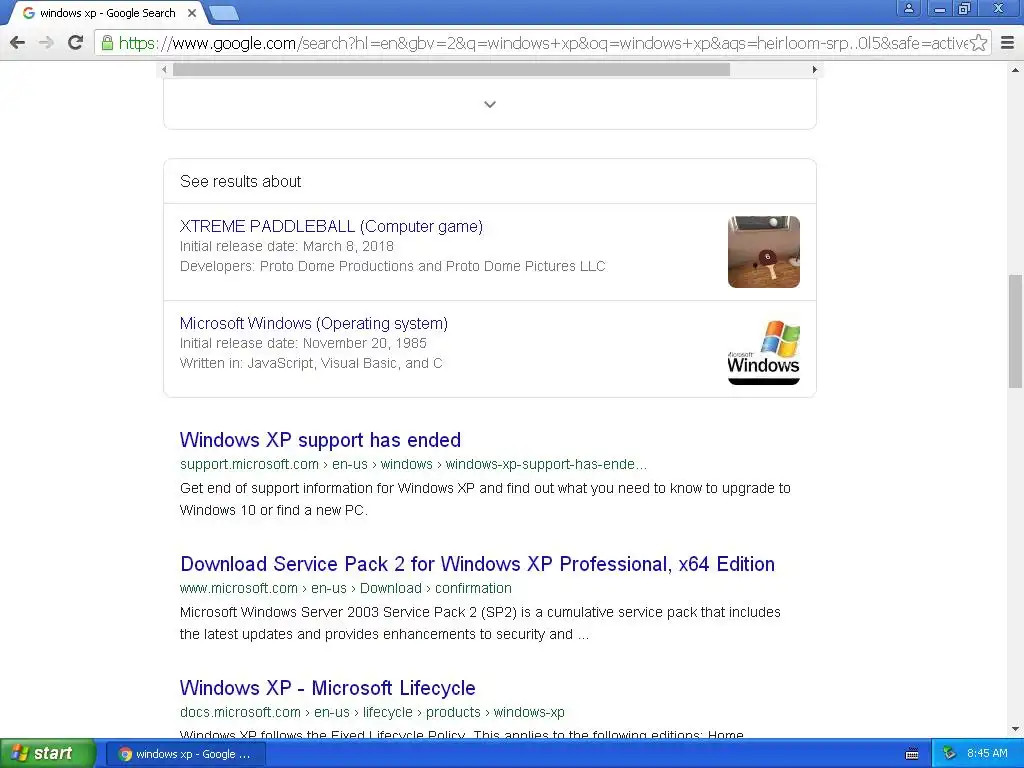Click the horizontal scrollbar thumb

451,69
